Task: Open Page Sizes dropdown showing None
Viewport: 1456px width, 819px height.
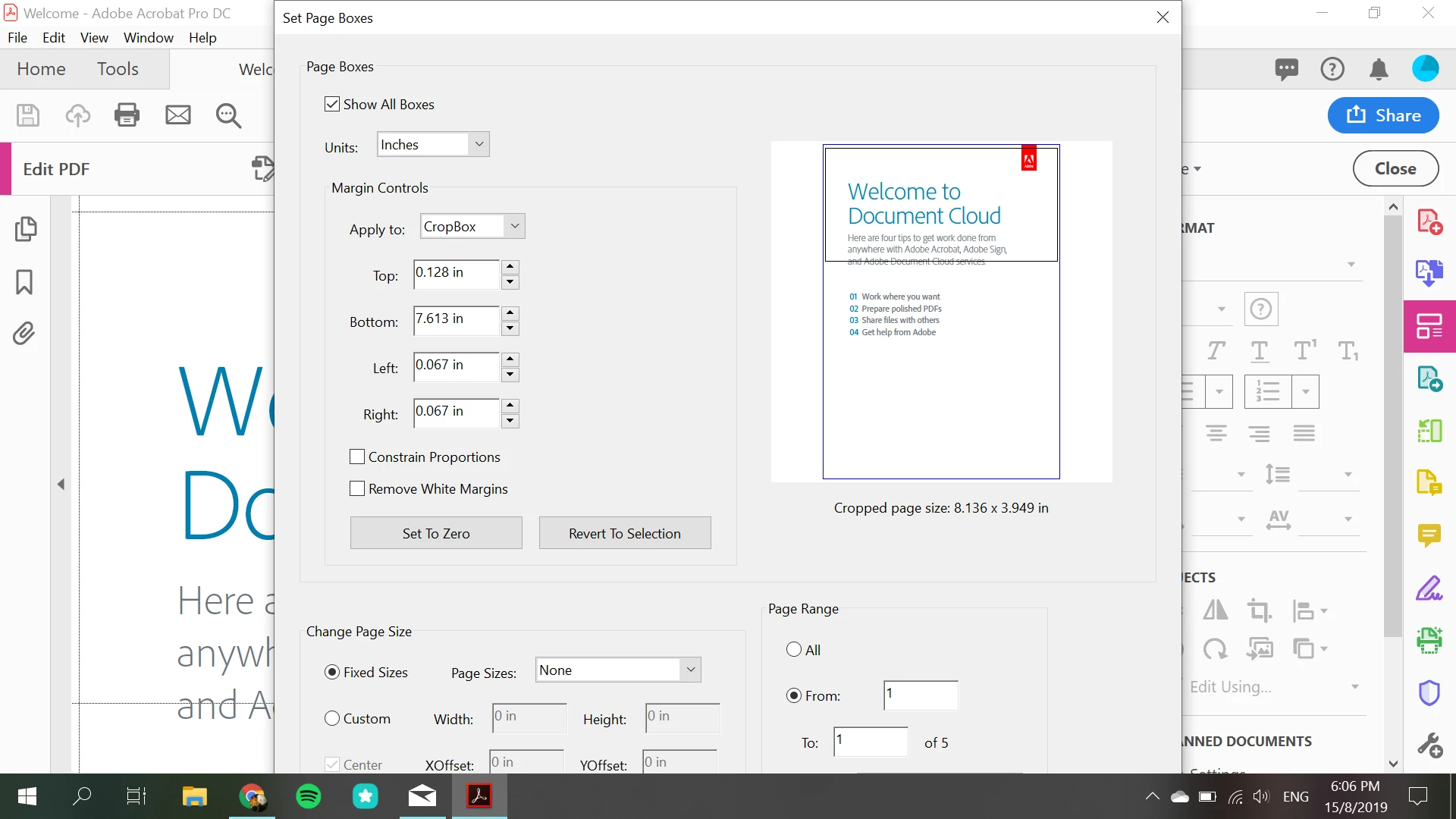Action: (617, 670)
